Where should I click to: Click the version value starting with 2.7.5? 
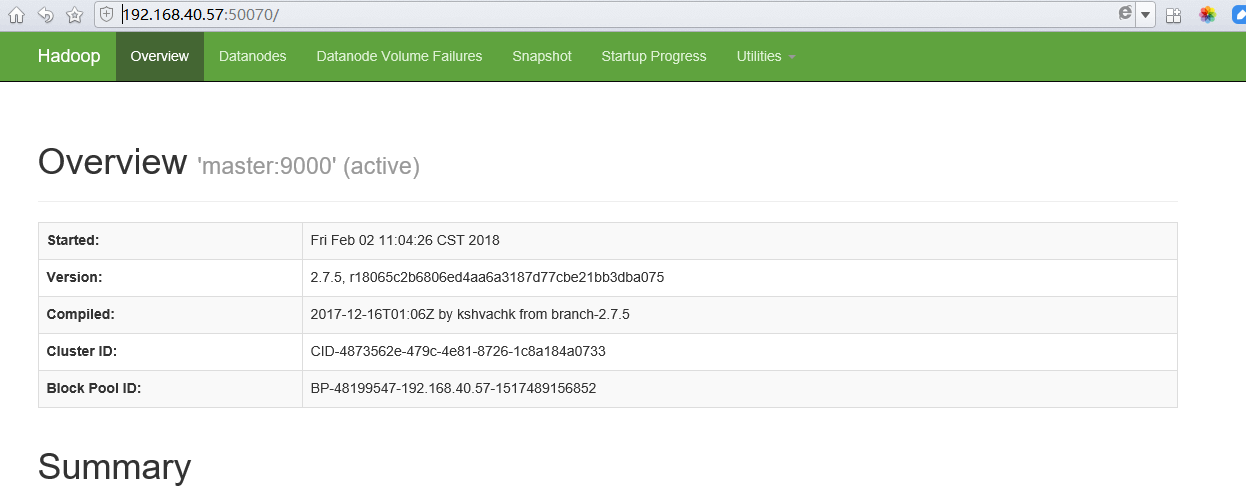click(488, 277)
